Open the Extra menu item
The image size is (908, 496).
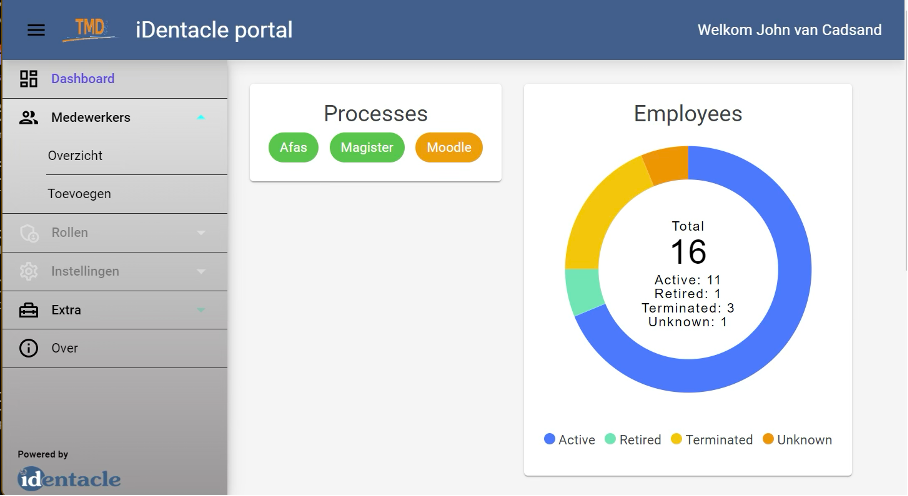coord(115,310)
